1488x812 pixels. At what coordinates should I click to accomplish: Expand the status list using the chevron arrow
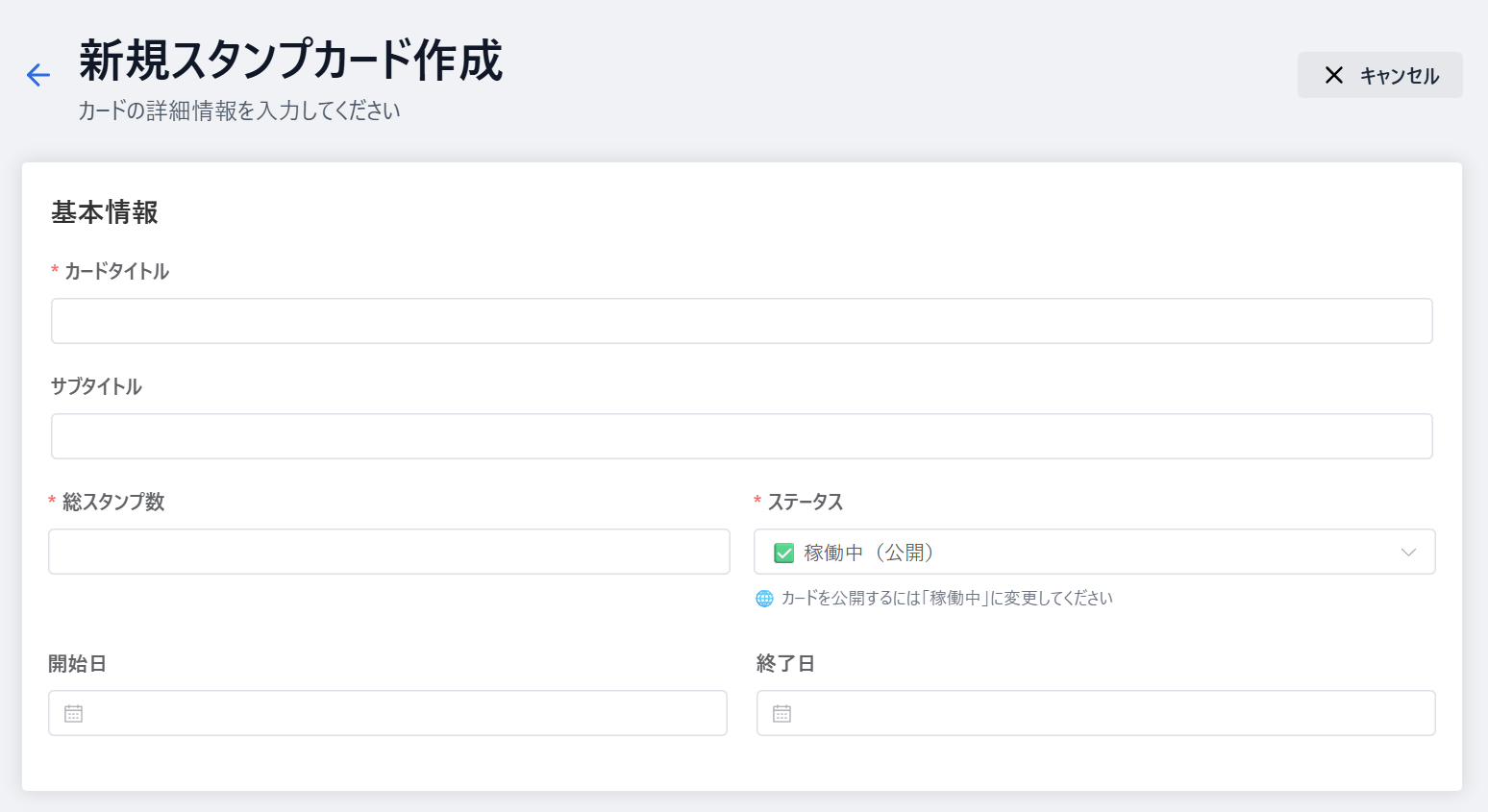(1408, 553)
